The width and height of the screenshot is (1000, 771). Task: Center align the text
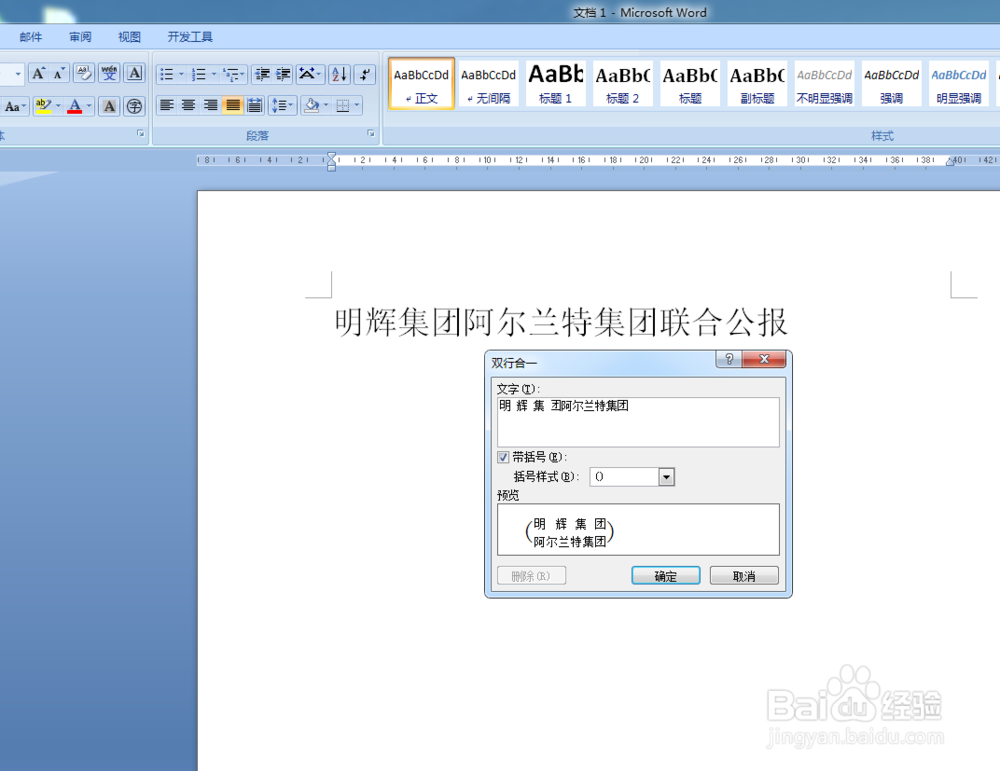click(189, 105)
